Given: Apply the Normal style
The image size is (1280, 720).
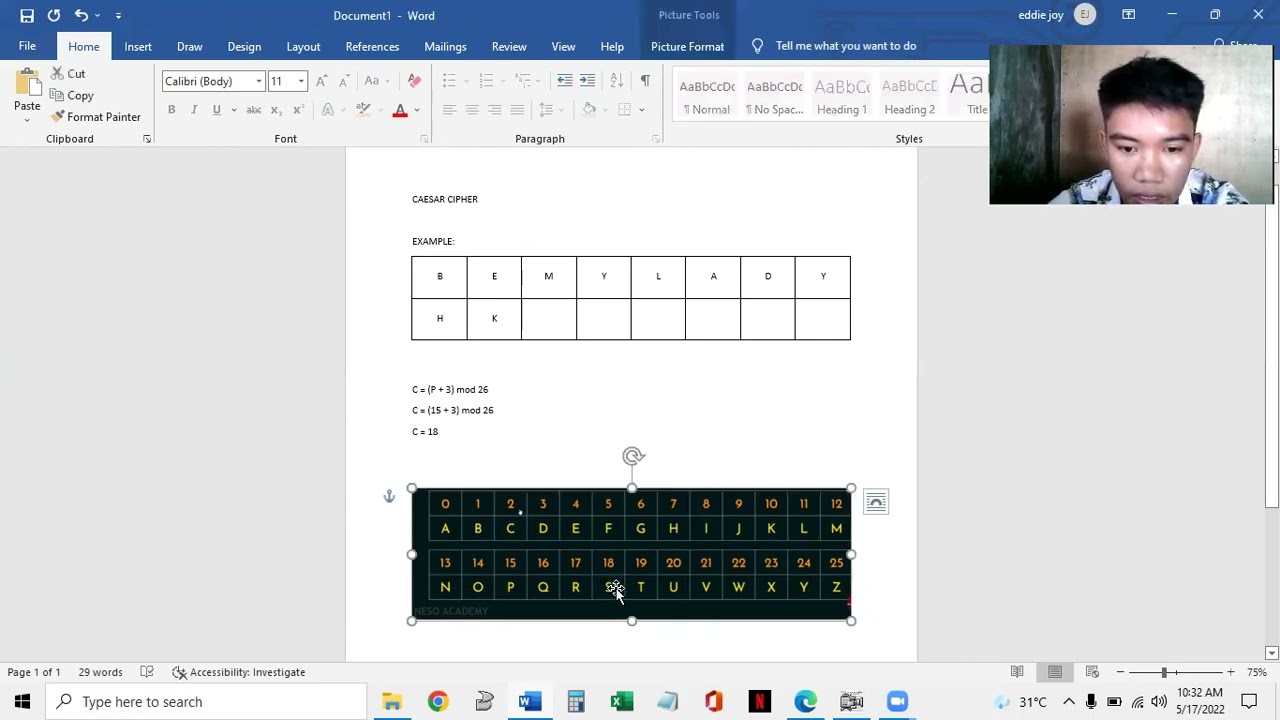Looking at the screenshot, I should click(x=707, y=96).
